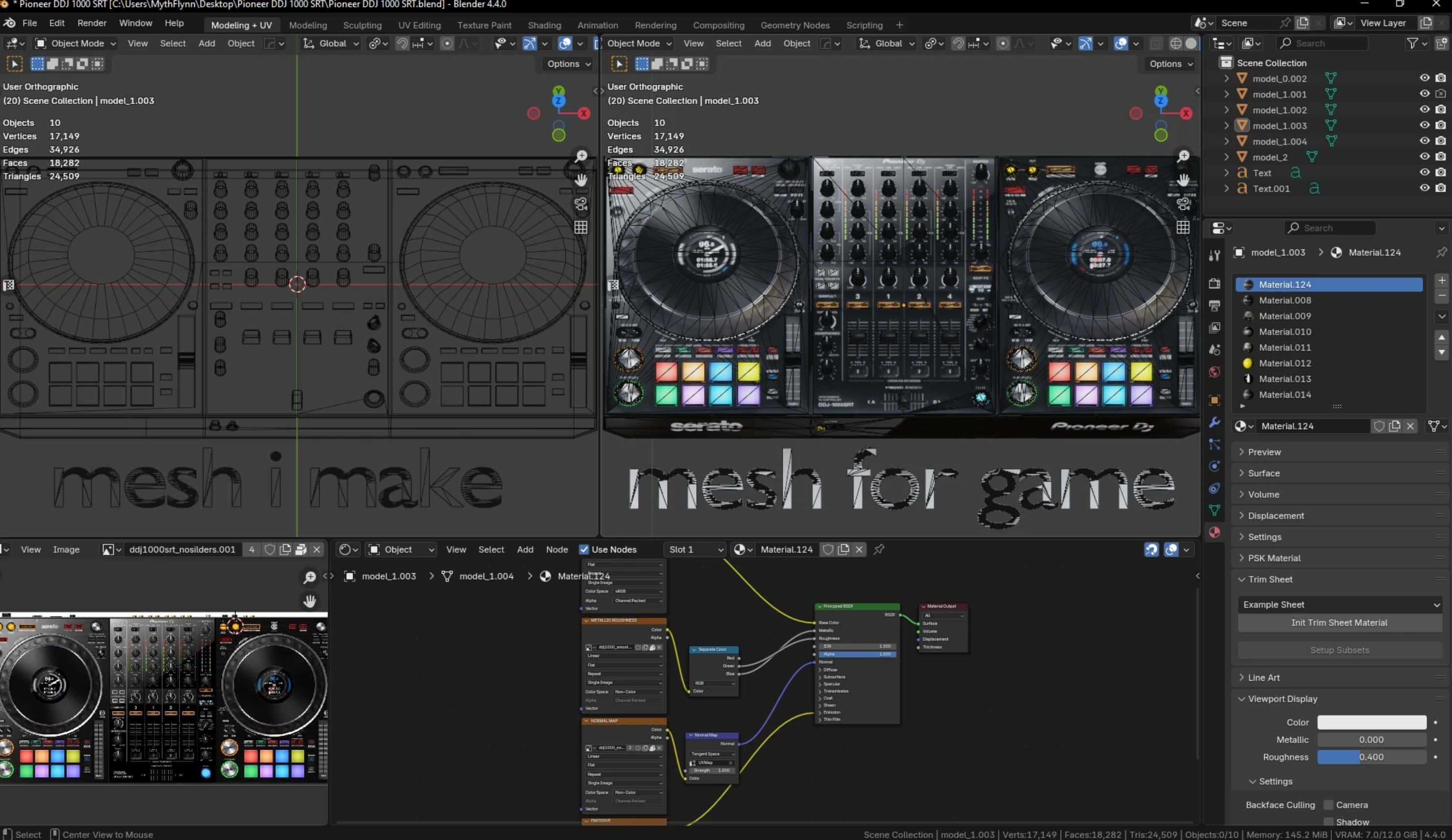The width and height of the screenshot is (1452, 840).
Task: Open the Slot 1 dropdown in node editor
Action: pyautogui.click(x=695, y=550)
